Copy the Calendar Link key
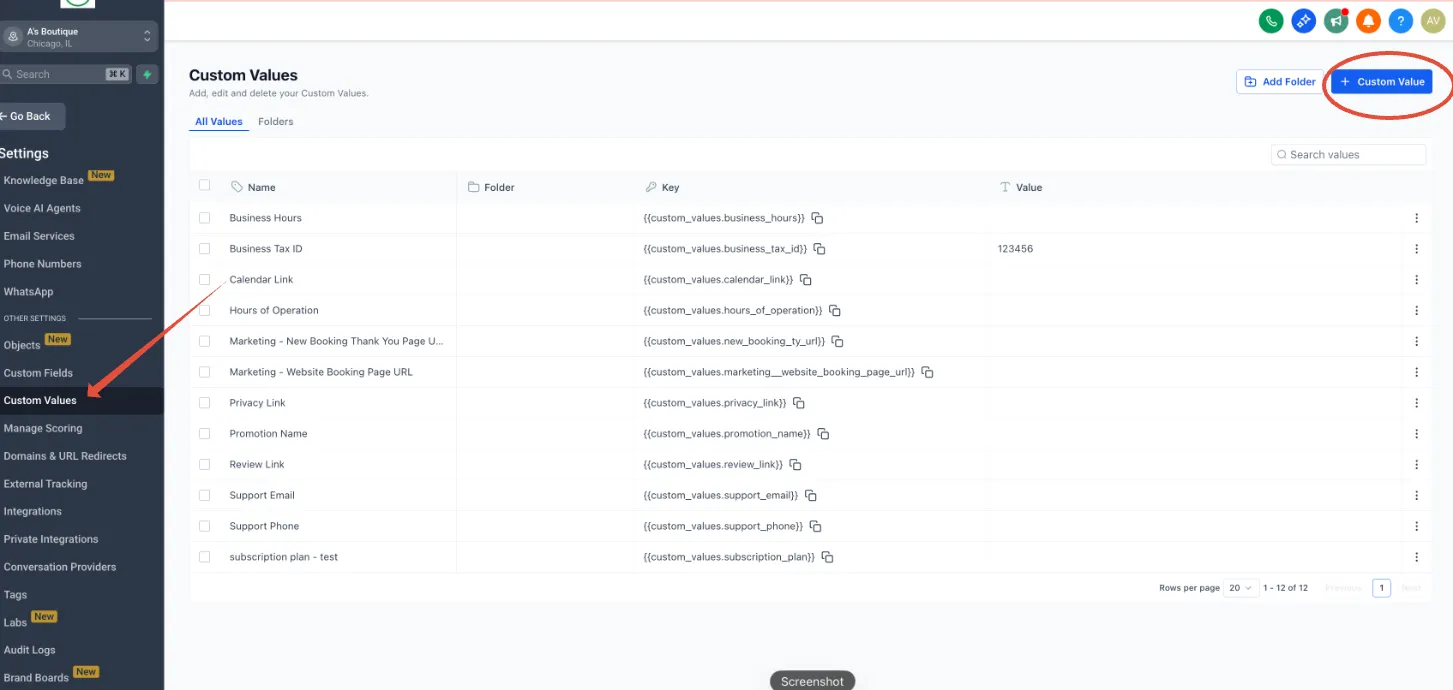This screenshot has height=690, width=1453. (805, 280)
